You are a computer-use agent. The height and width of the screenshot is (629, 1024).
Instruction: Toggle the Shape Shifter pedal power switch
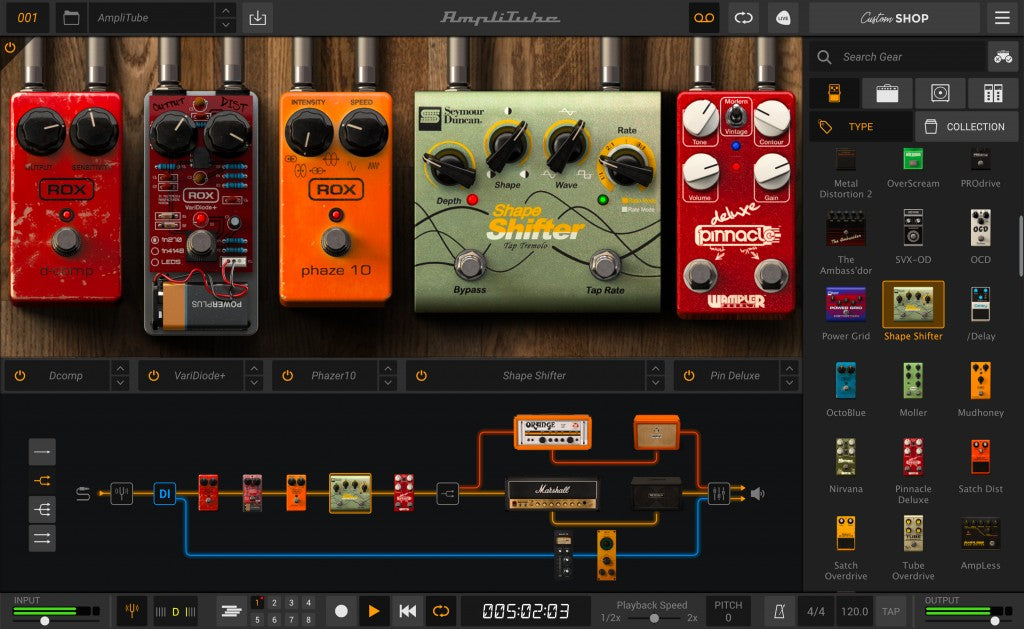[x=423, y=375]
